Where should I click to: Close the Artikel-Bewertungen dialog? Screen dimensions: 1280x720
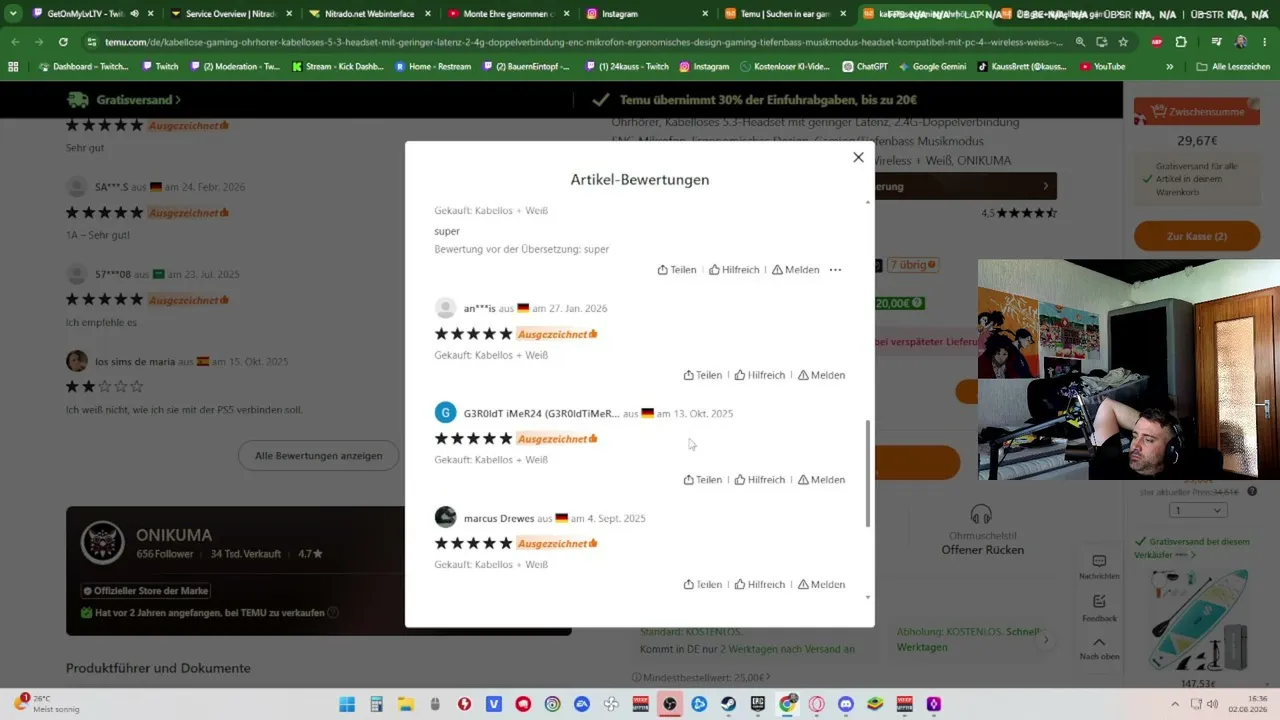(858, 157)
